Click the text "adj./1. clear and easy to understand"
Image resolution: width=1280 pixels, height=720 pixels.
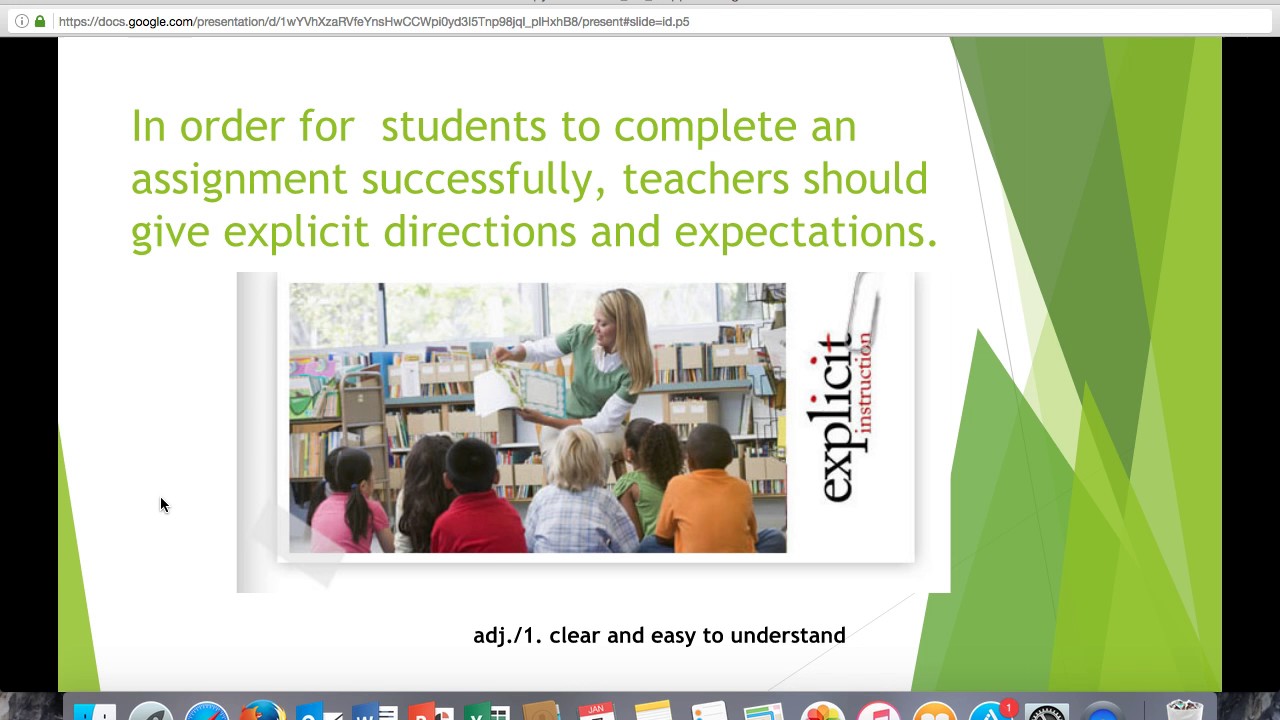(659, 635)
